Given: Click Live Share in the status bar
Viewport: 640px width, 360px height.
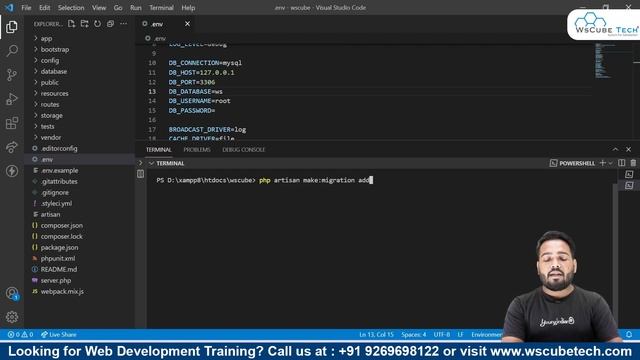Looking at the screenshot, I should (x=59, y=334).
